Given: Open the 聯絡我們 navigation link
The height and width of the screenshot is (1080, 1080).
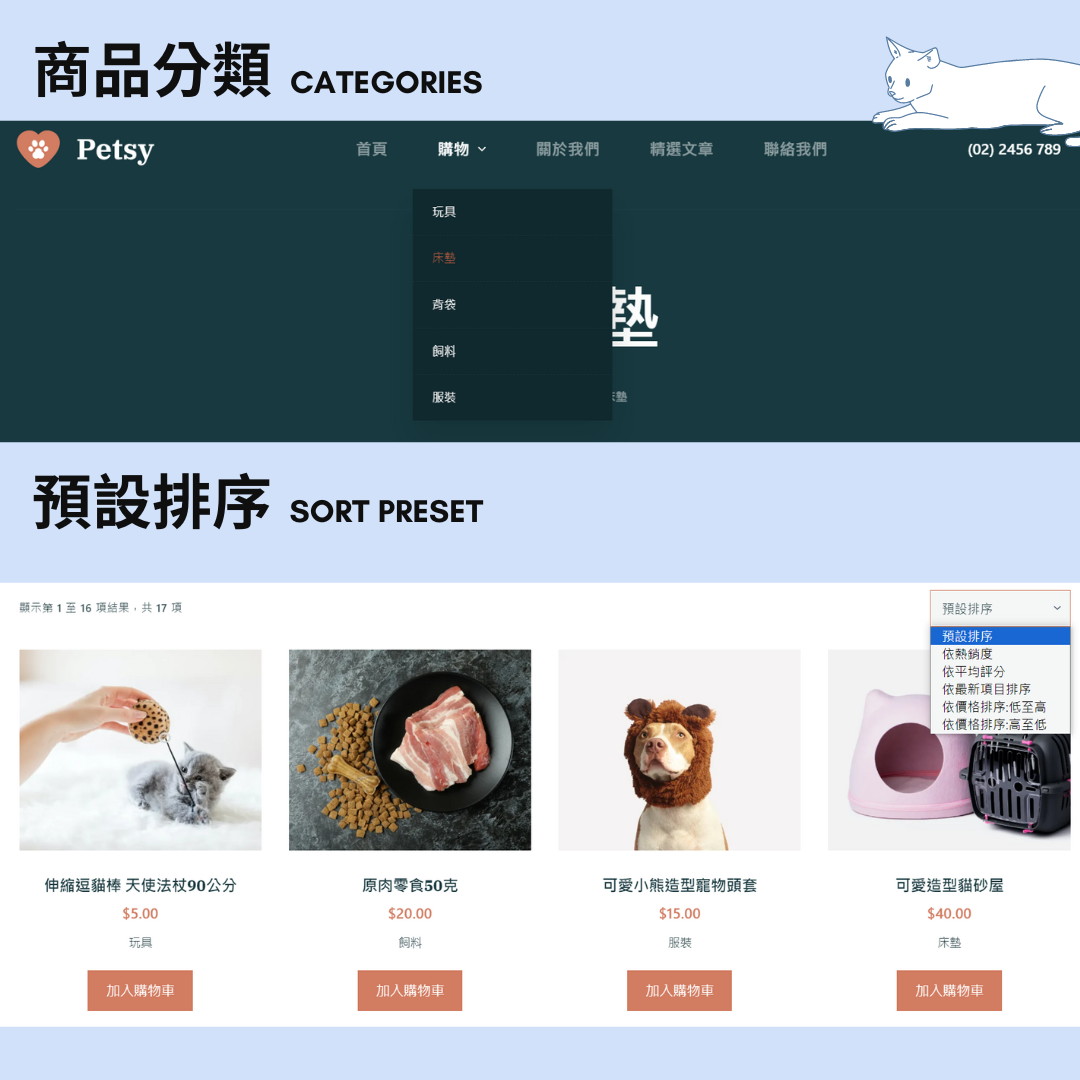Looking at the screenshot, I should click(x=795, y=149).
